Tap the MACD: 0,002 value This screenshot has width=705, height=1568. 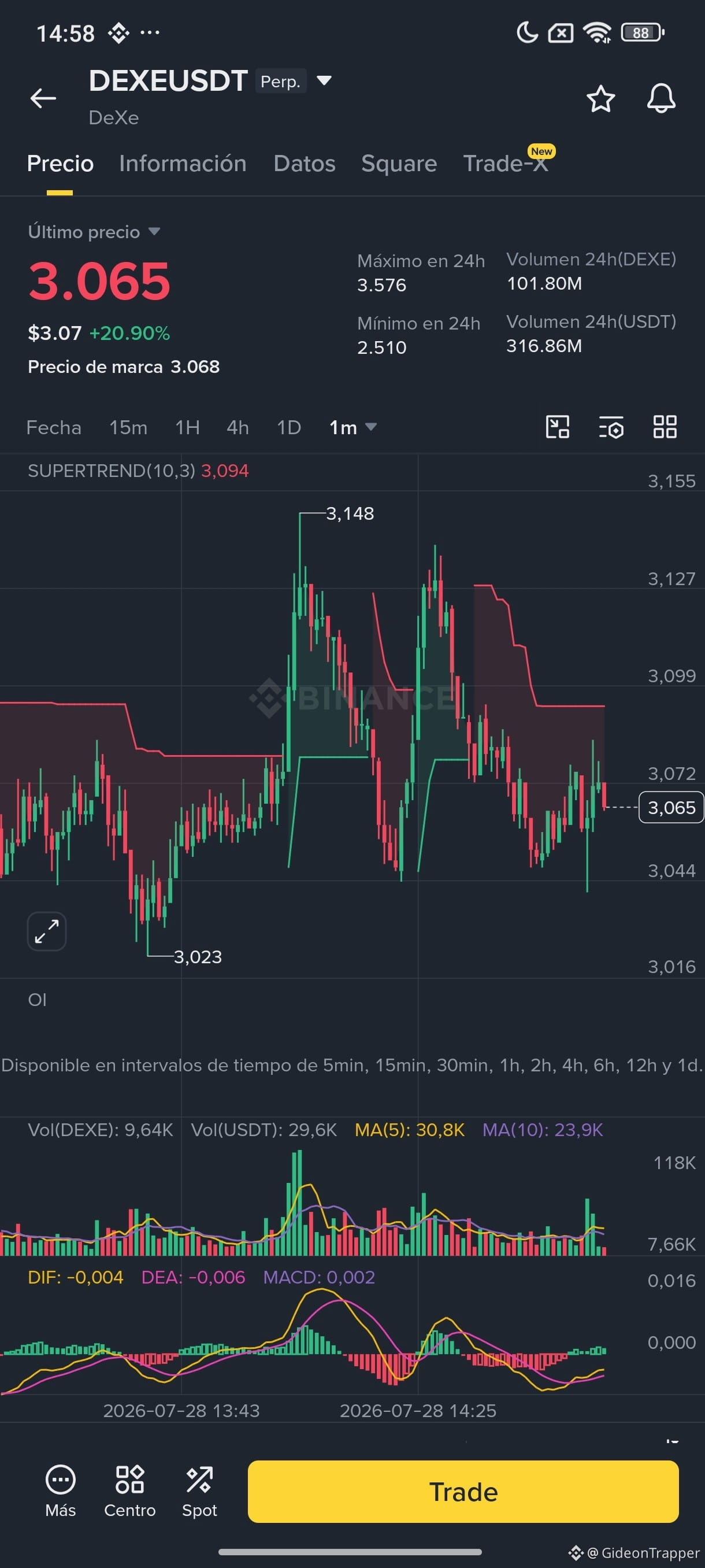(319, 1277)
